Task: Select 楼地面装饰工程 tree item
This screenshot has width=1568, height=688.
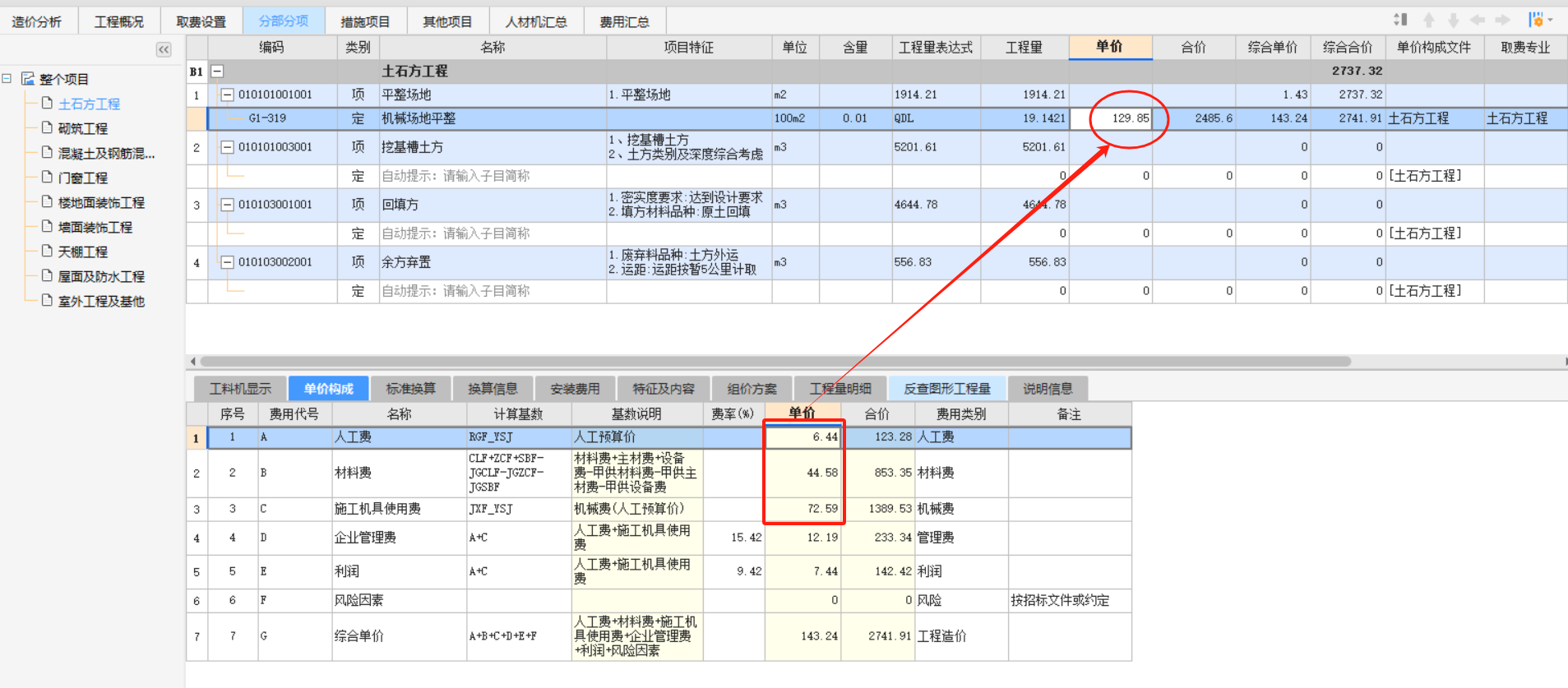Action: [x=101, y=202]
